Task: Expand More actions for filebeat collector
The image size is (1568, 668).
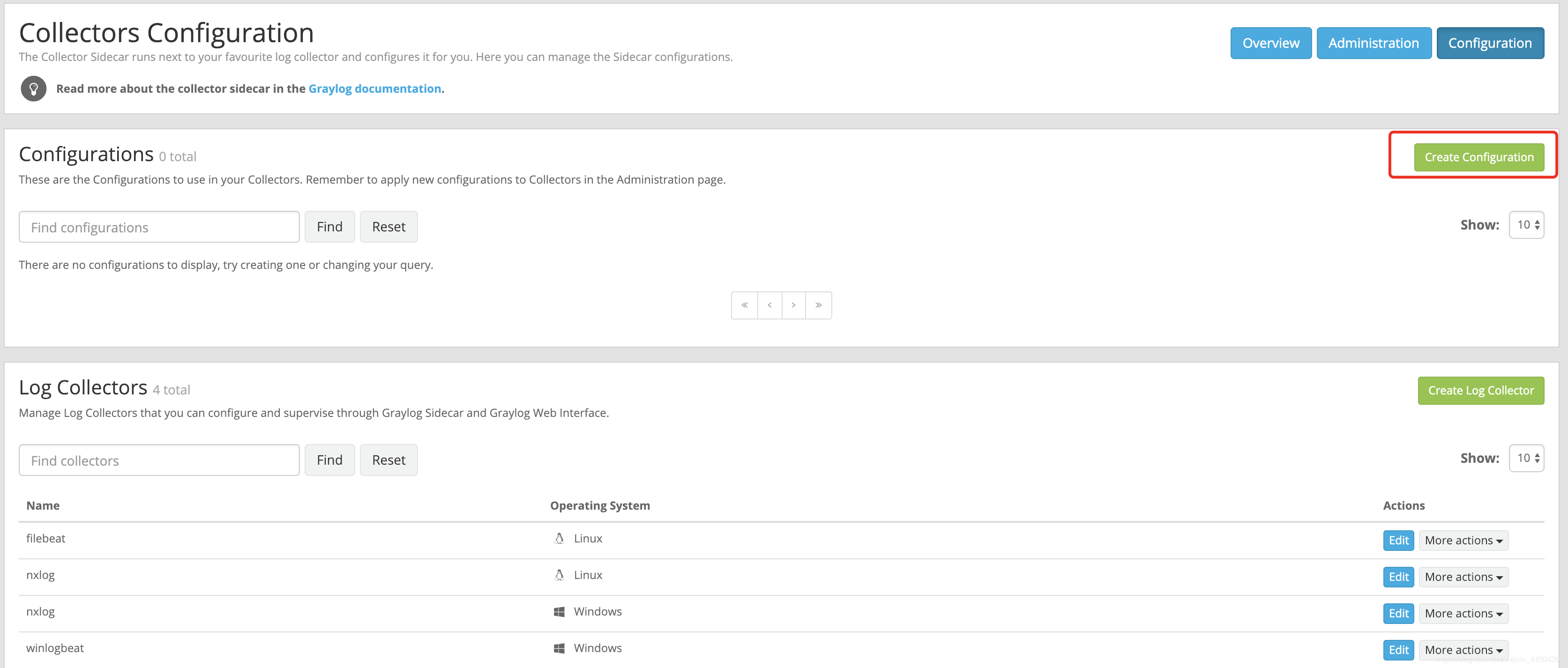Action: 1463,540
